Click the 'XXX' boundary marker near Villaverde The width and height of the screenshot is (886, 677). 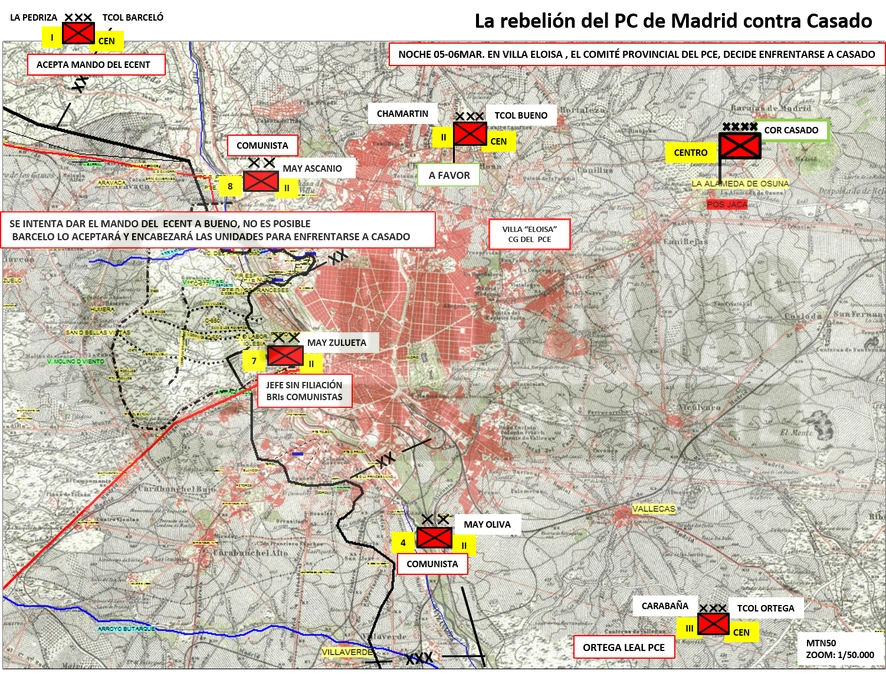(x=419, y=658)
